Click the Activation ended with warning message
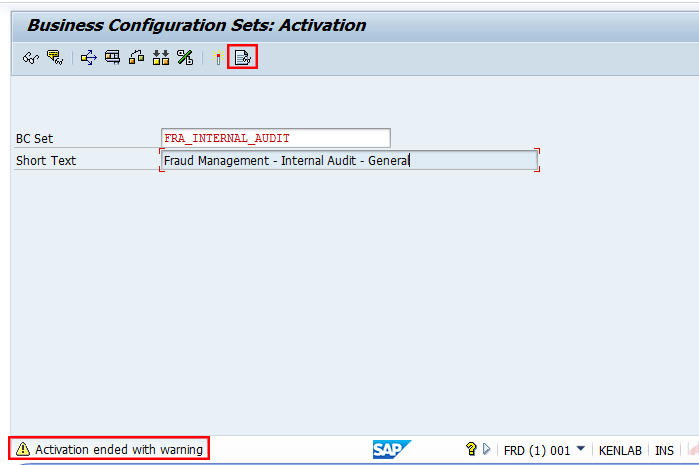Screen dimensions: 699x465 [119, 449]
